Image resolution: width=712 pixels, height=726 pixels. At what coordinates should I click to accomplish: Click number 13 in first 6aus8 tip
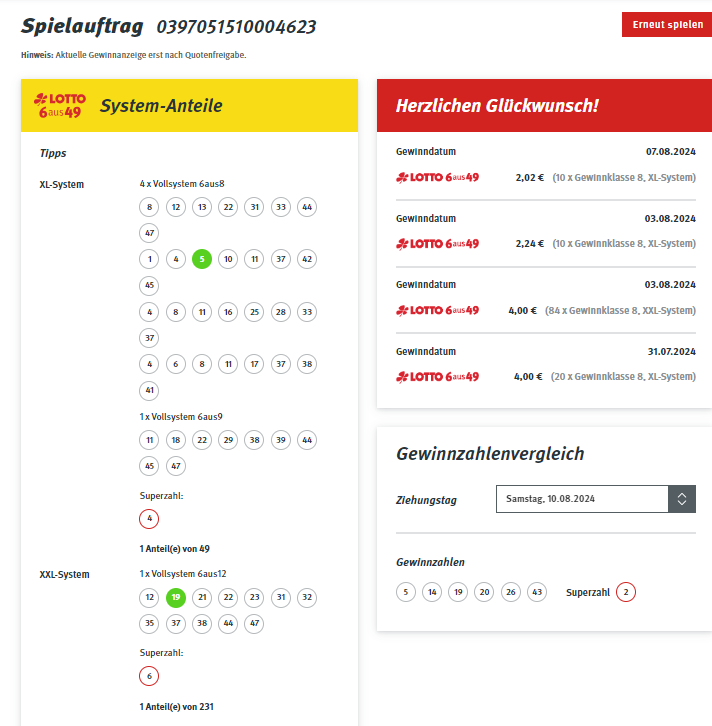pyautogui.click(x=202, y=207)
